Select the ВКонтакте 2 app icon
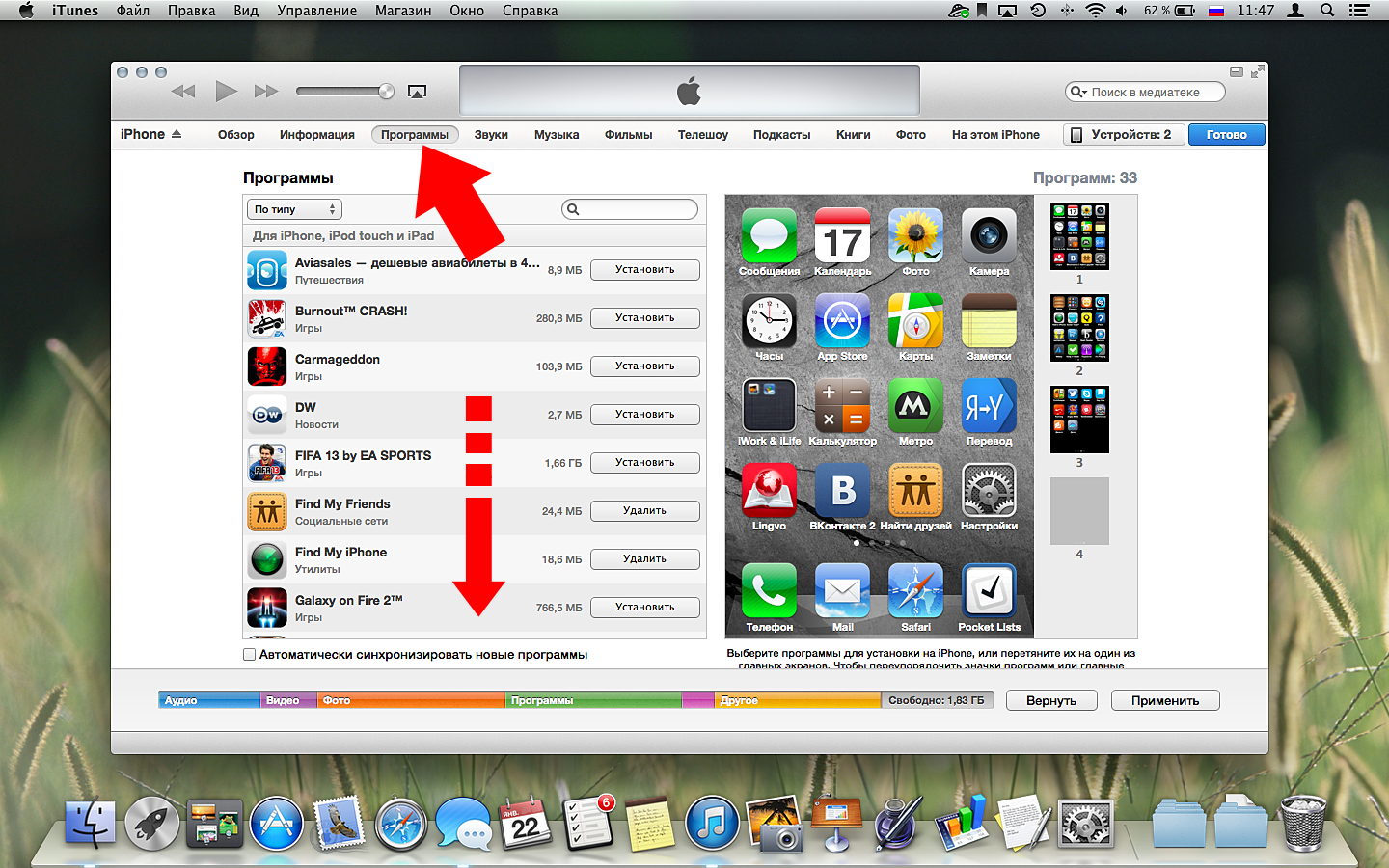Screen dimensions: 1389x868 point(842,490)
